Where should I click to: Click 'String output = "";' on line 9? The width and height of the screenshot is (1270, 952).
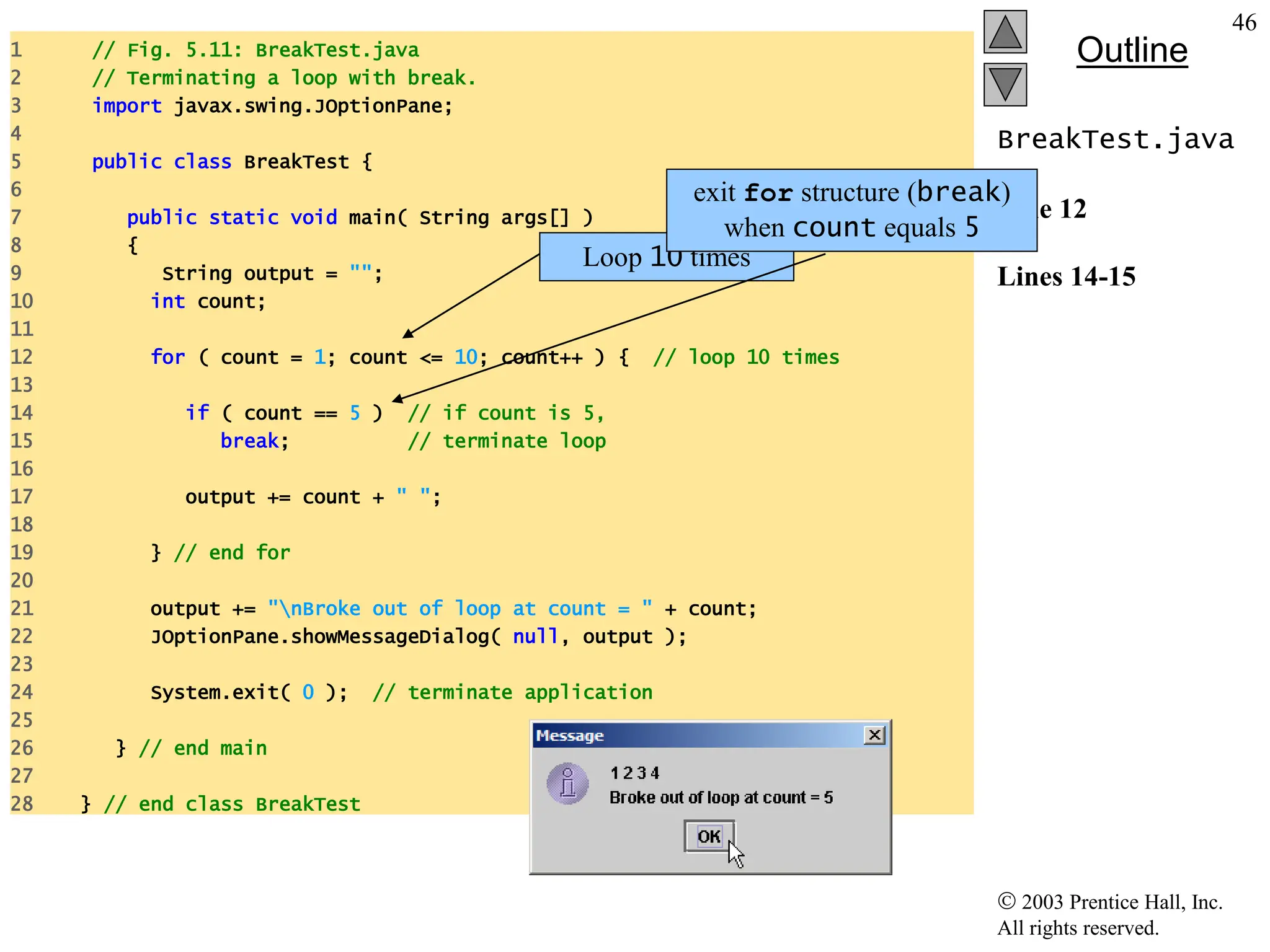pyautogui.click(x=273, y=273)
